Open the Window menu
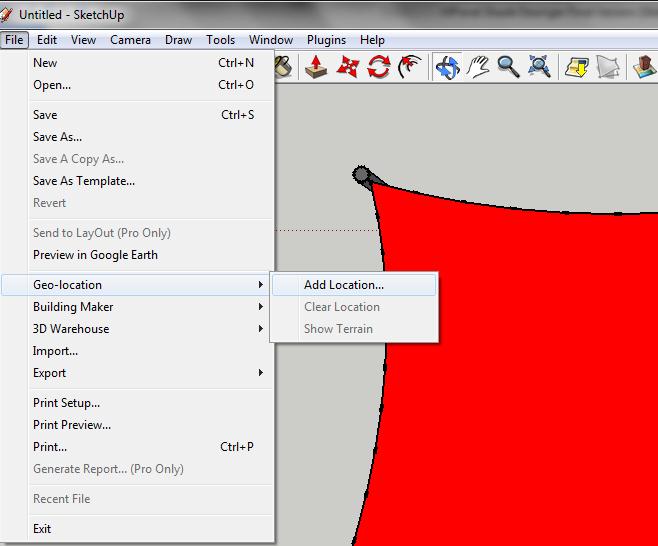Image resolution: width=658 pixels, height=546 pixels. [x=271, y=40]
